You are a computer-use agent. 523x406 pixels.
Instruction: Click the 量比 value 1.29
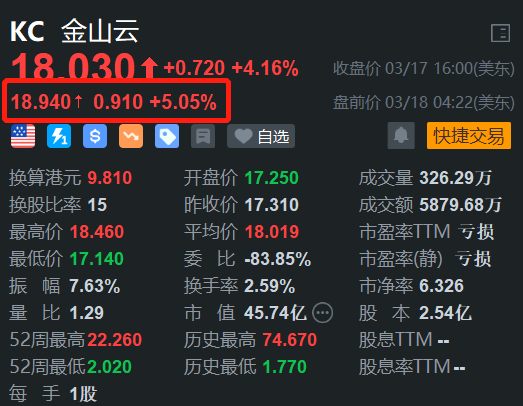point(87,313)
